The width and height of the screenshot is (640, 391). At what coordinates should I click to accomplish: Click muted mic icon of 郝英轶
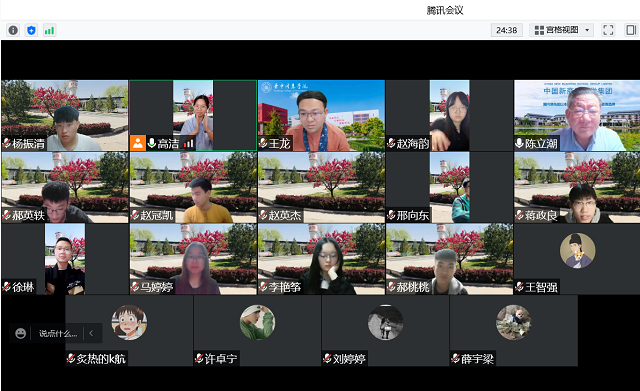[x=7, y=215]
